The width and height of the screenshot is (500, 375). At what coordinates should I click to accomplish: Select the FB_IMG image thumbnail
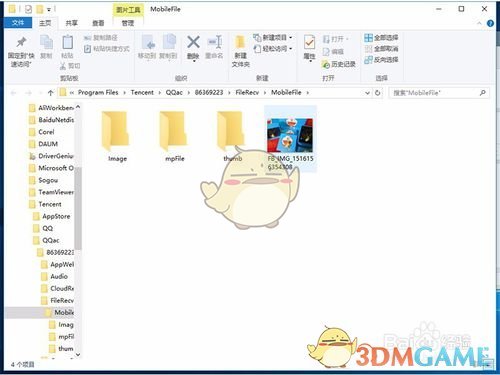pyautogui.click(x=290, y=135)
